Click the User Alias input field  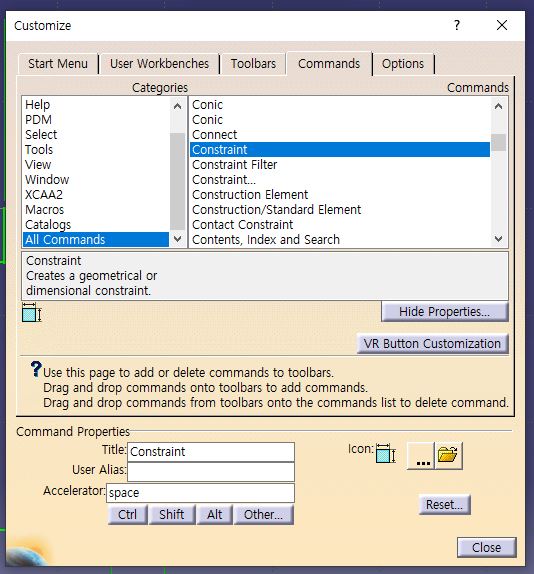[211, 472]
